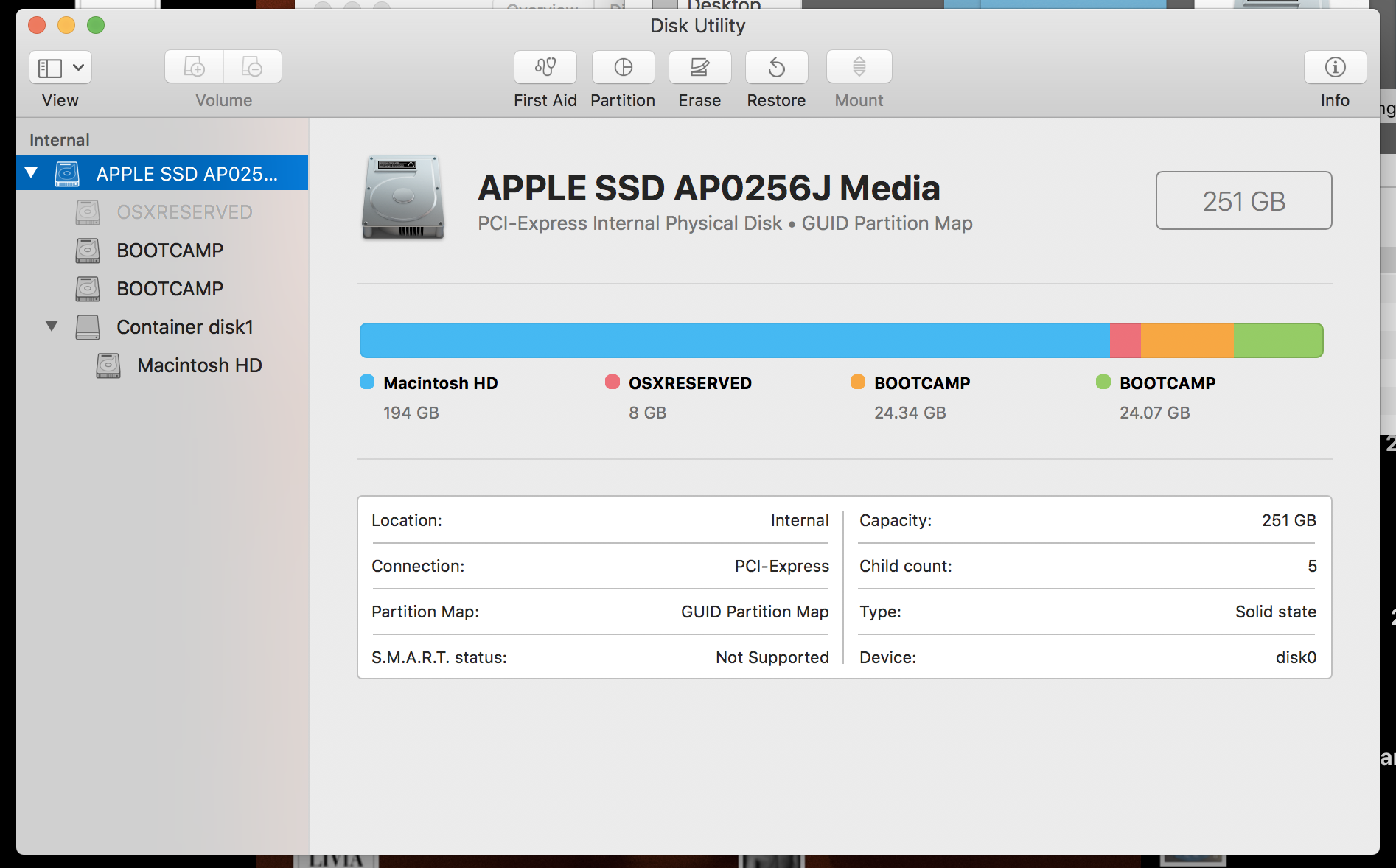Screen dimensions: 1396x868
Task: Open the Info panel
Action: tap(1334, 67)
